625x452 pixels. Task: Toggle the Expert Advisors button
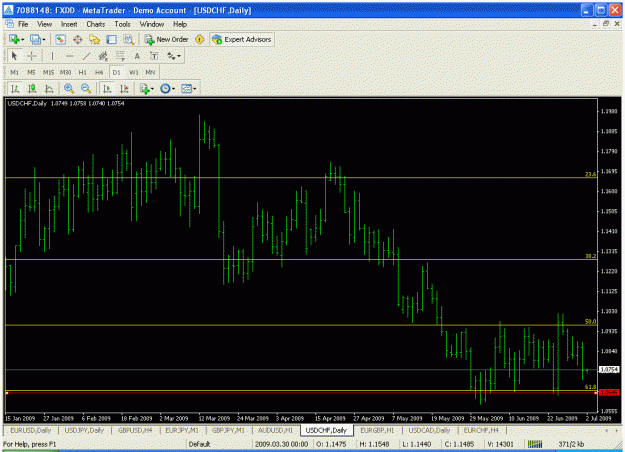pos(242,39)
